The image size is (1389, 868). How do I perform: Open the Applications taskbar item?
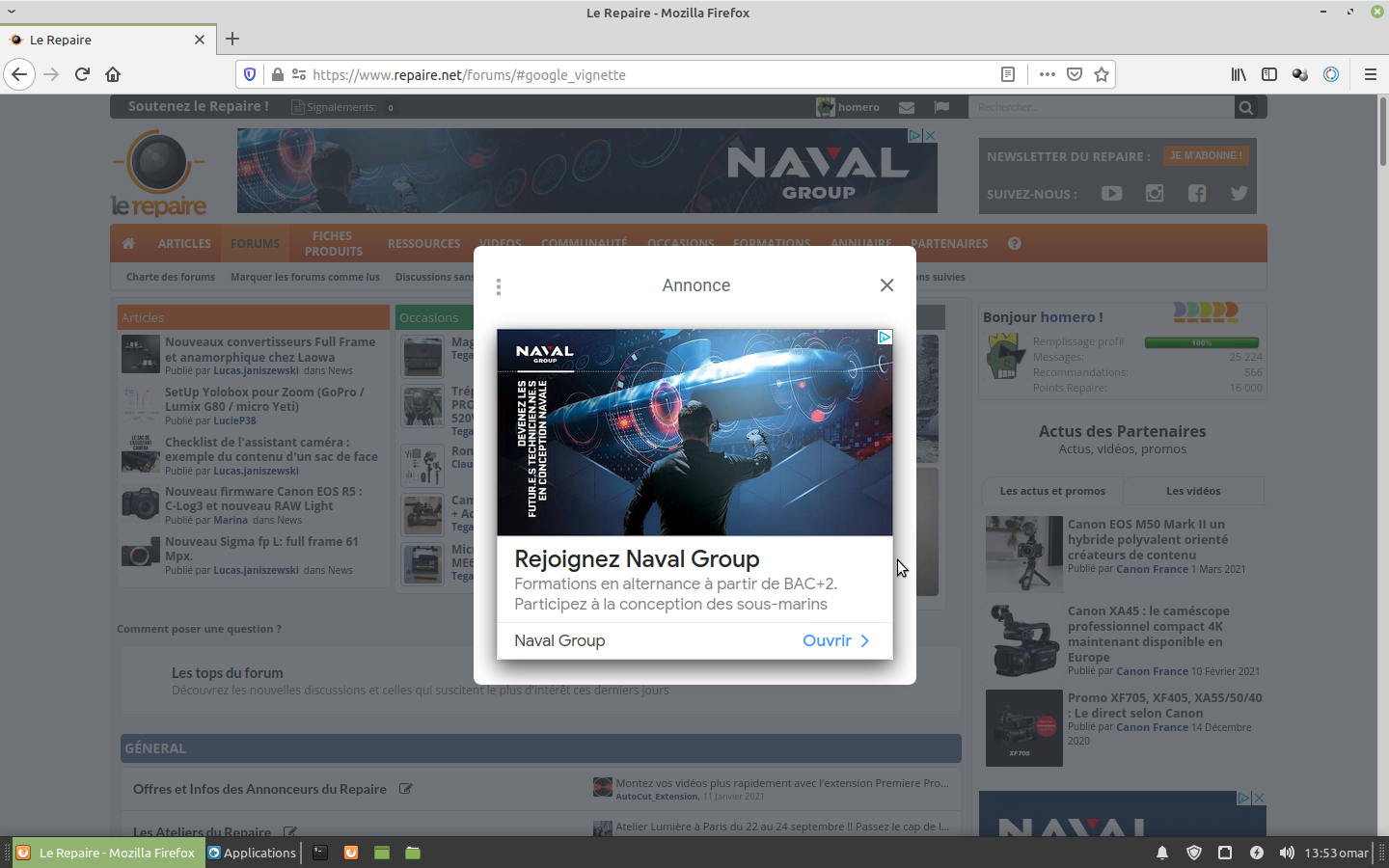click(x=253, y=853)
